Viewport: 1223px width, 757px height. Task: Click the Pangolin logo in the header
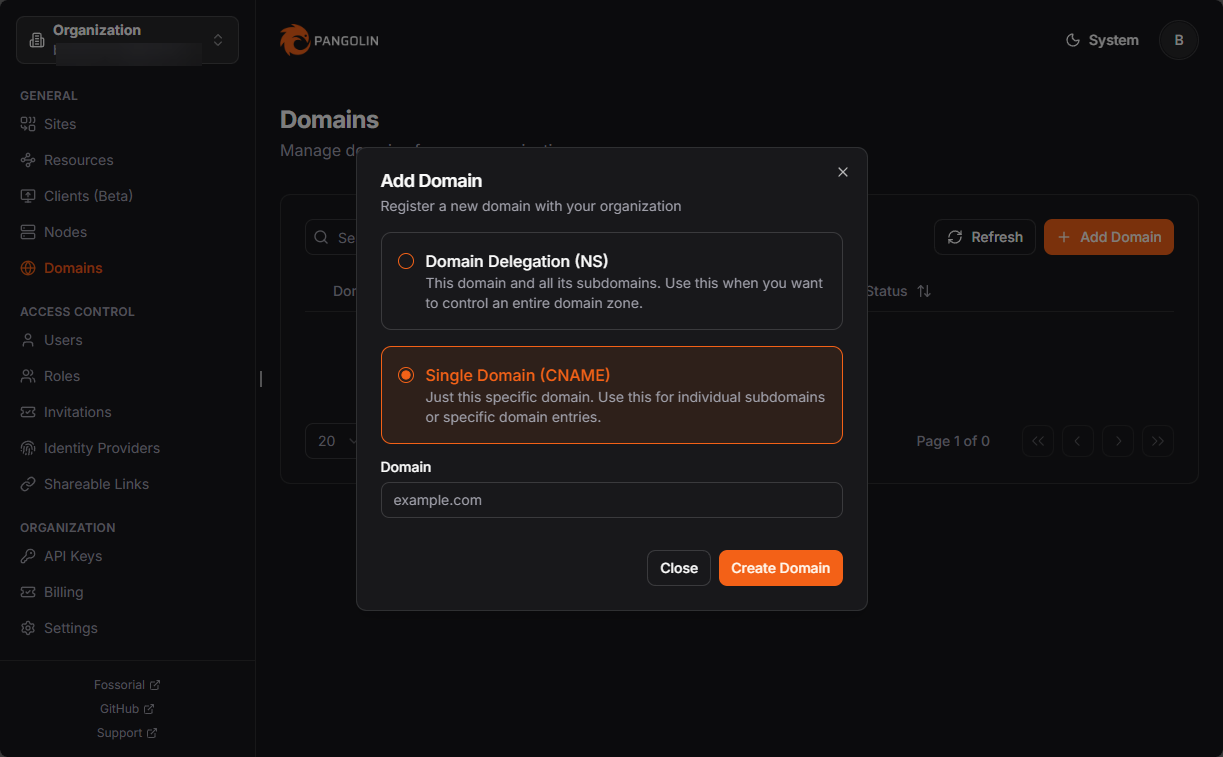[329, 40]
